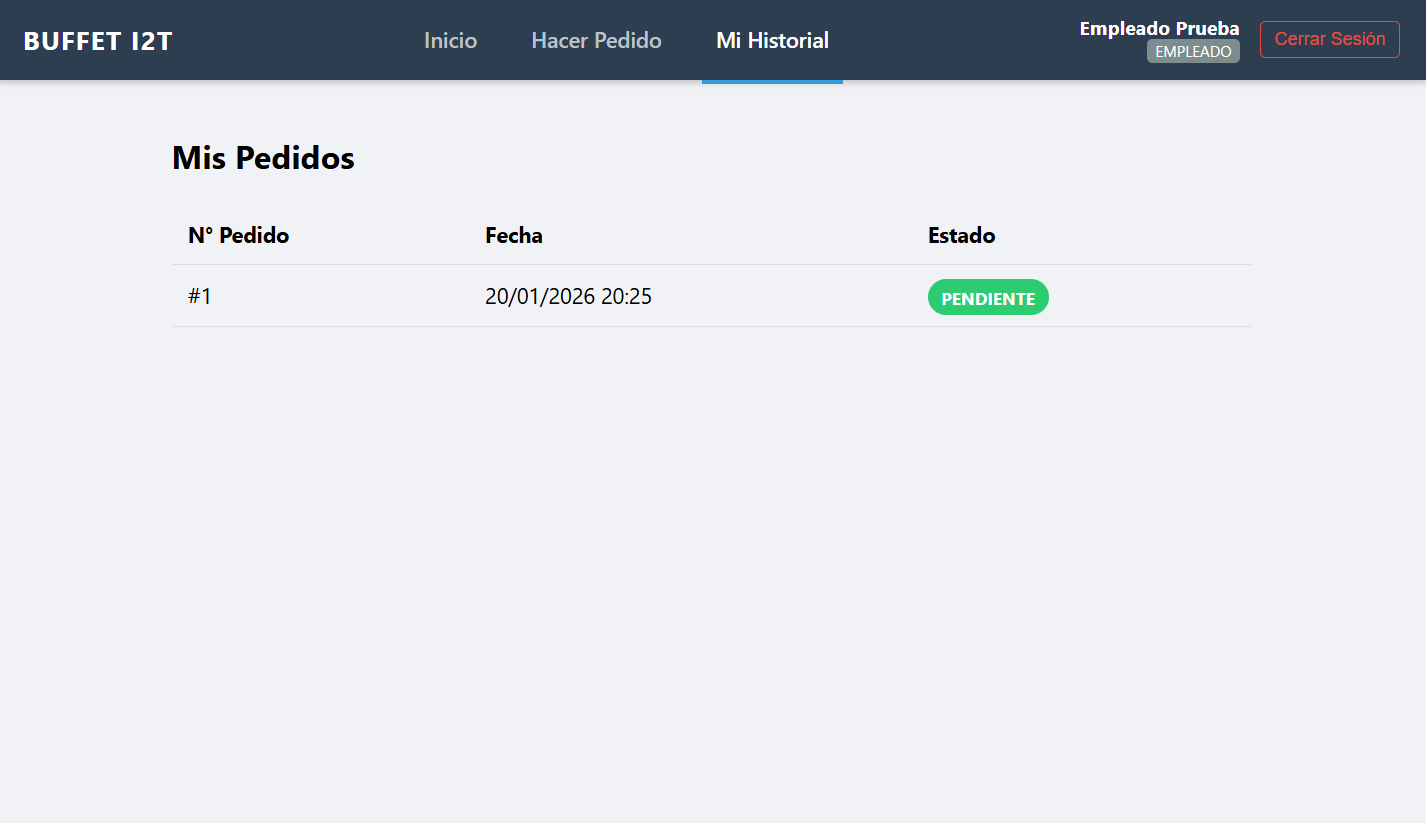Click empty header space between logo and Inicio

click(300, 41)
